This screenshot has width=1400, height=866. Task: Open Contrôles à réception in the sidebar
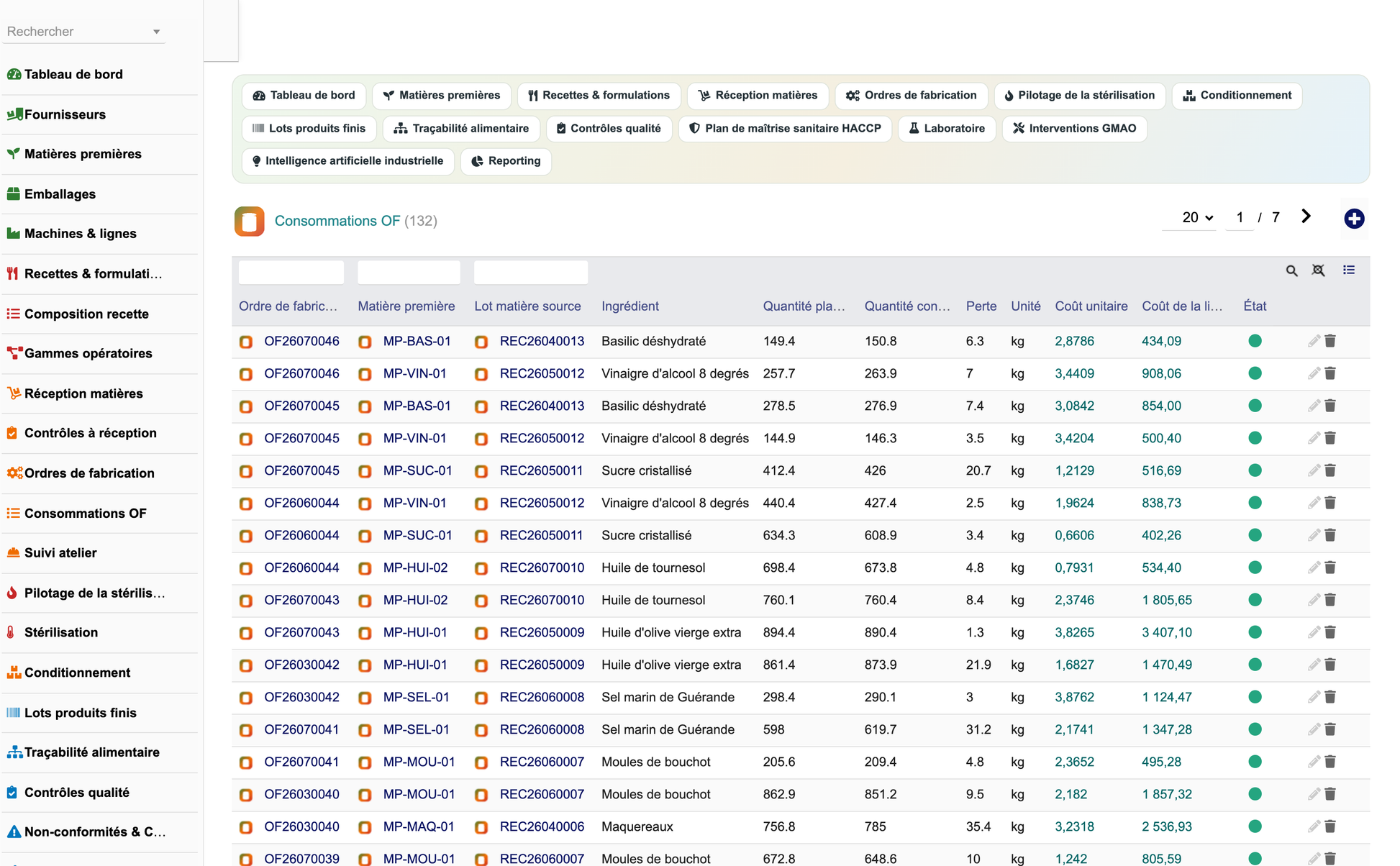tap(90, 433)
